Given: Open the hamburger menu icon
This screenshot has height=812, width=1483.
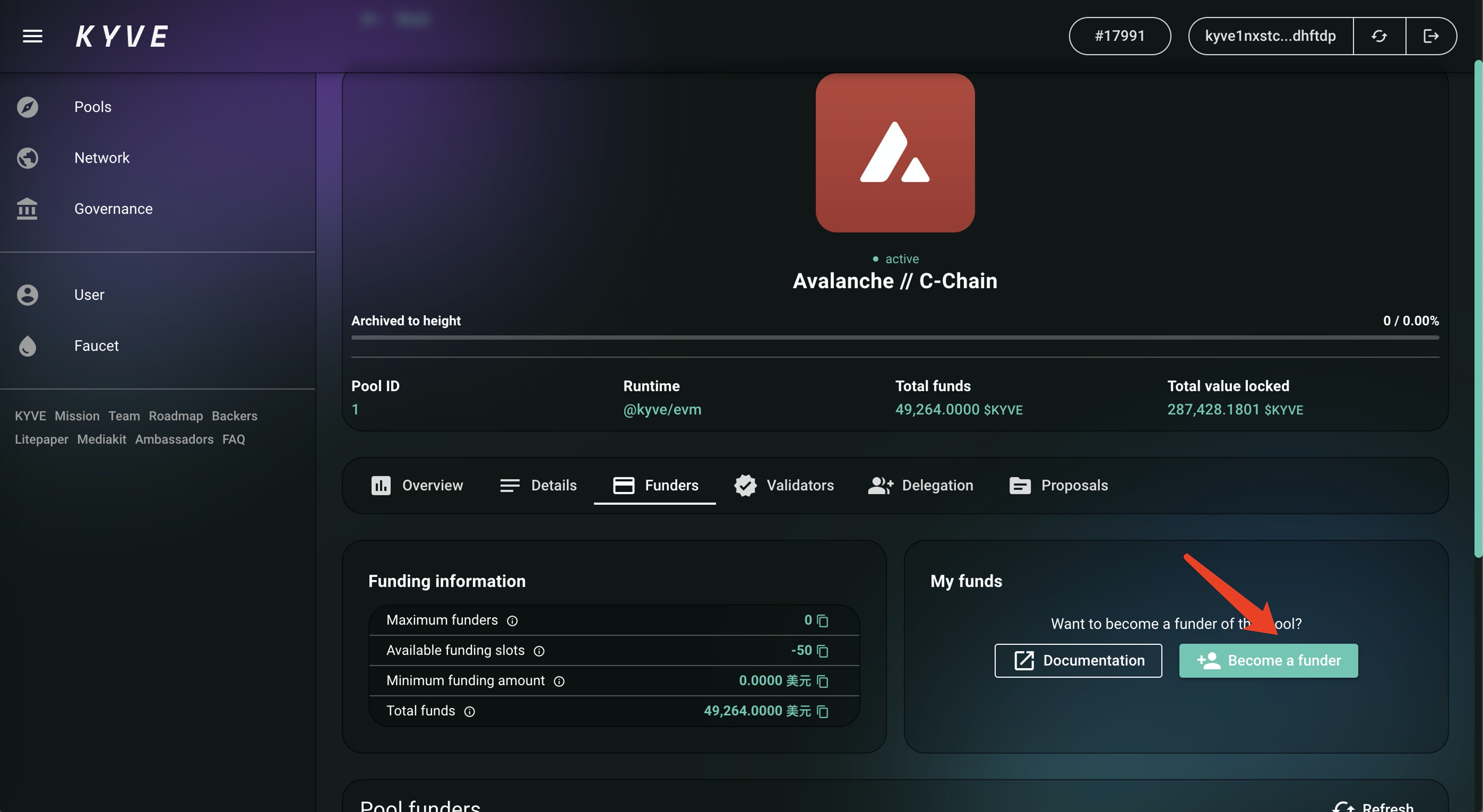Looking at the screenshot, I should click(32, 36).
